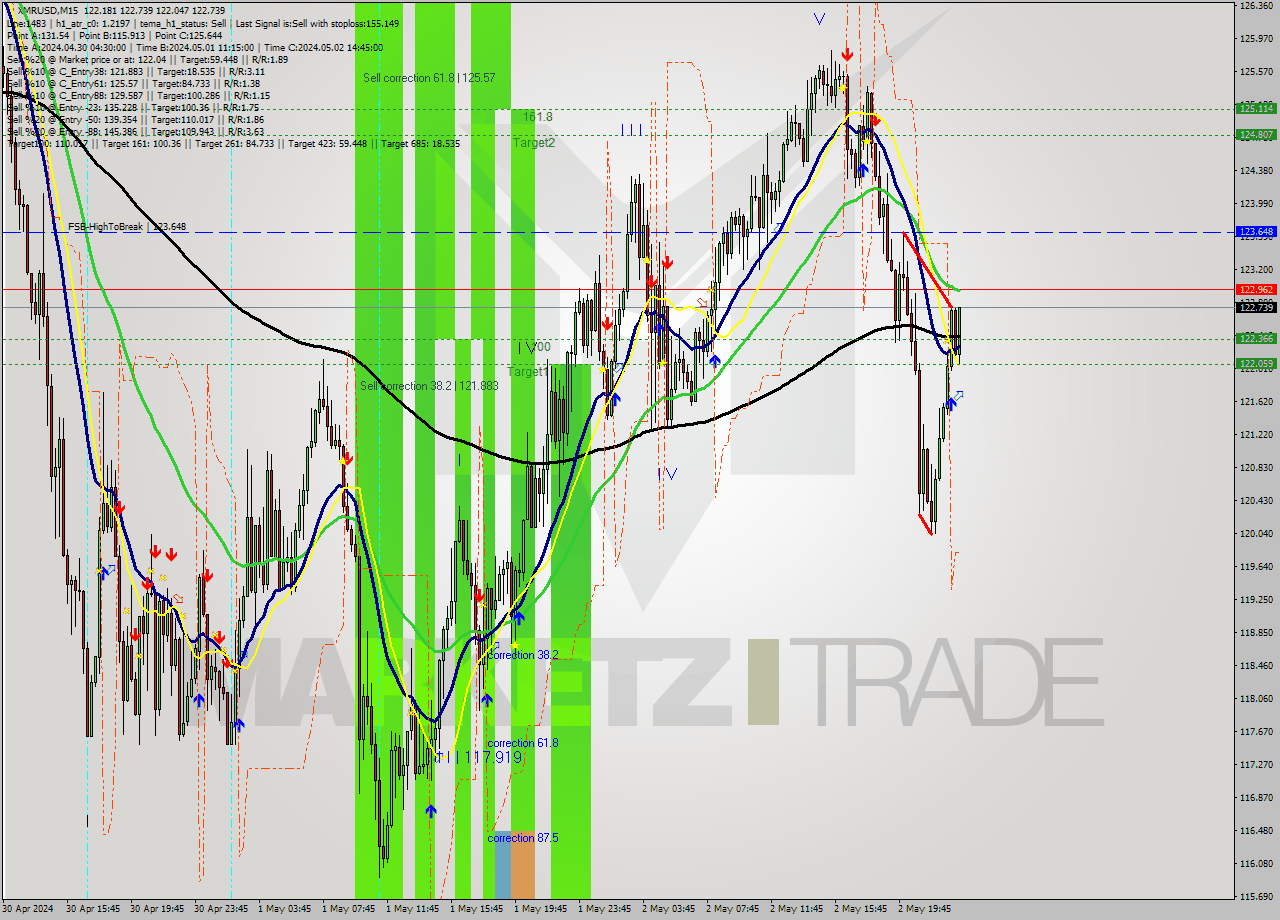Image resolution: width=1280 pixels, height=920 pixels.
Task: Click the '1 May 19:45' time axis label
Action: (539, 909)
